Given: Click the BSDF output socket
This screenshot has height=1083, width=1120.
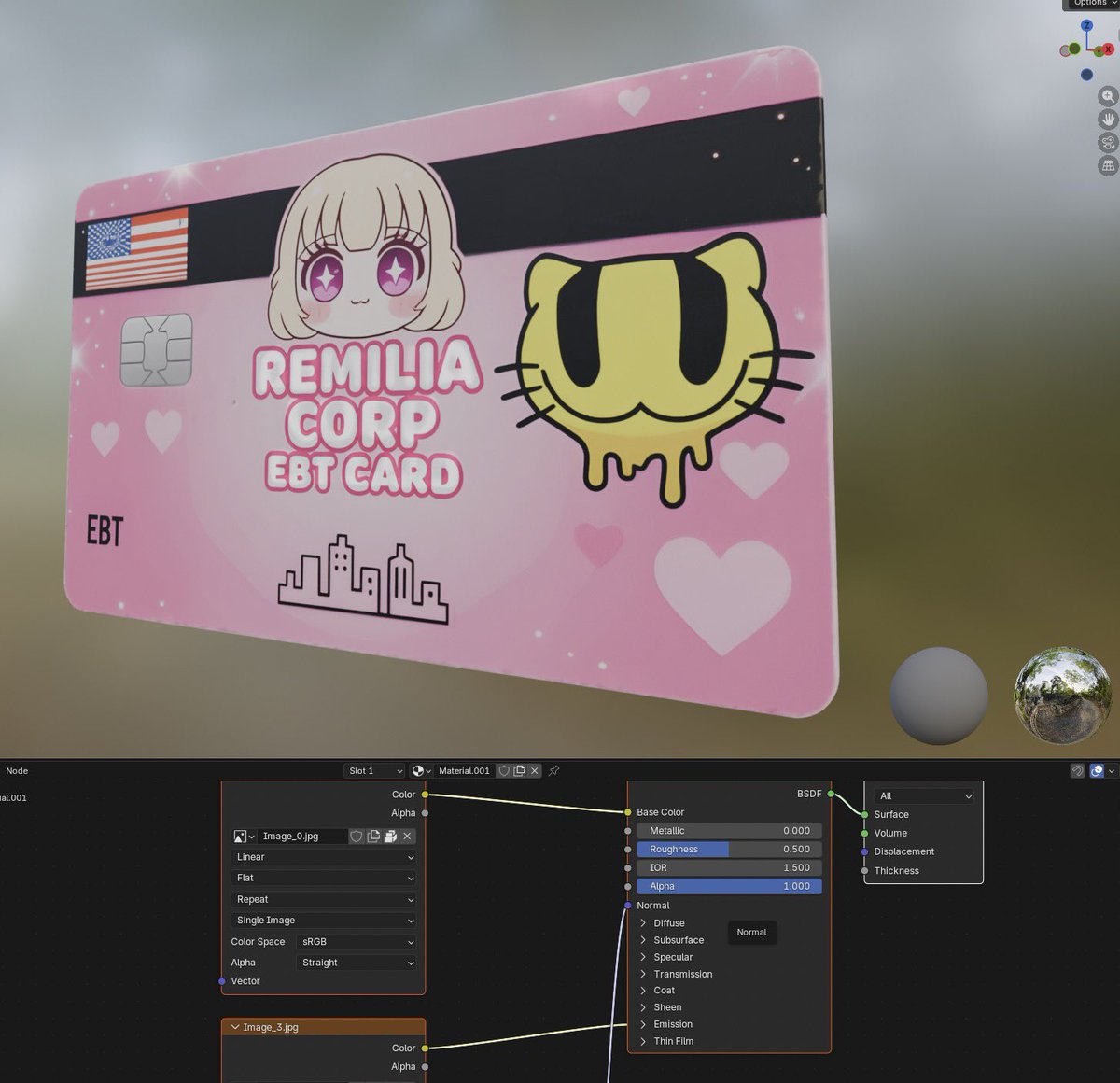Looking at the screenshot, I should tap(831, 794).
